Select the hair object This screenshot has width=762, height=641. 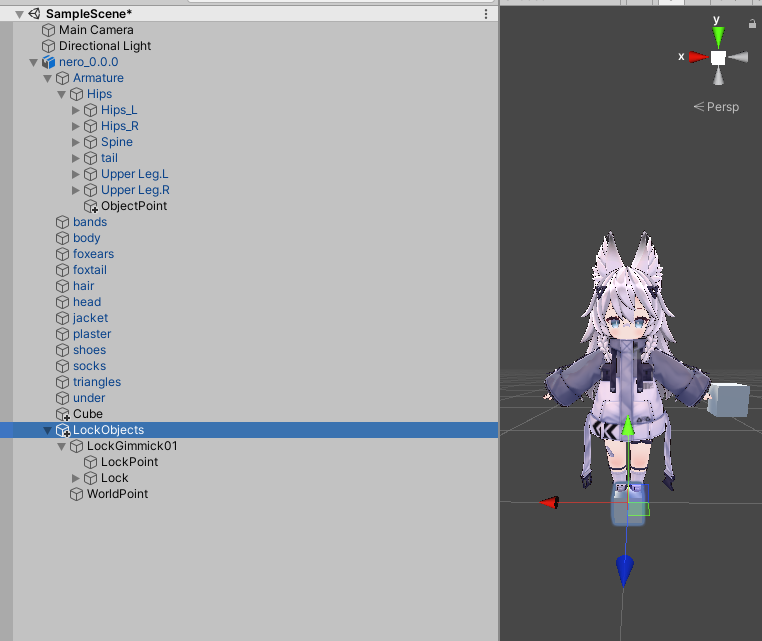tap(84, 286)
